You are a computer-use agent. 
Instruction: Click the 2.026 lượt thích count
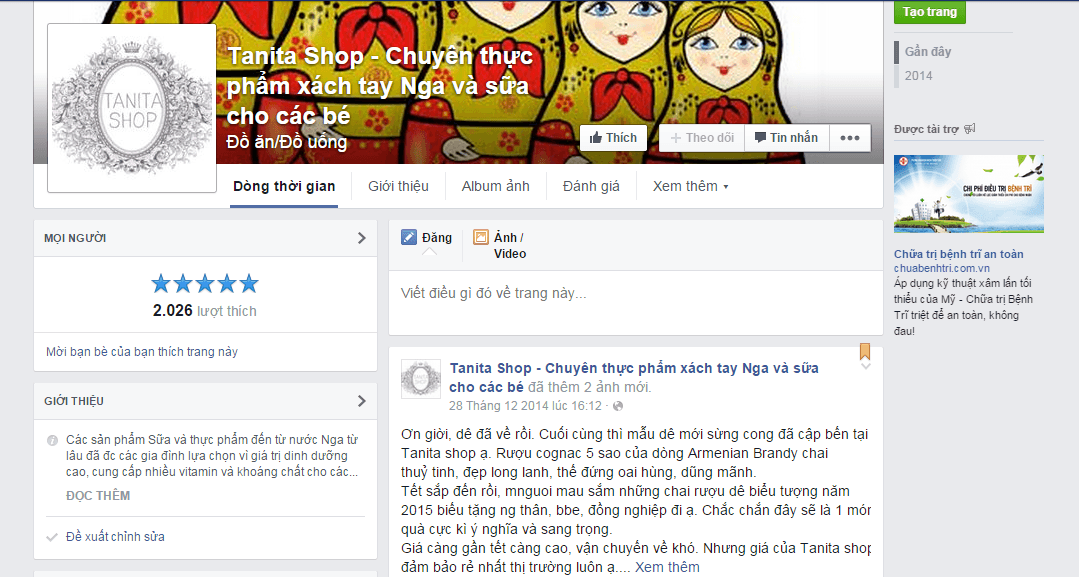204,311
